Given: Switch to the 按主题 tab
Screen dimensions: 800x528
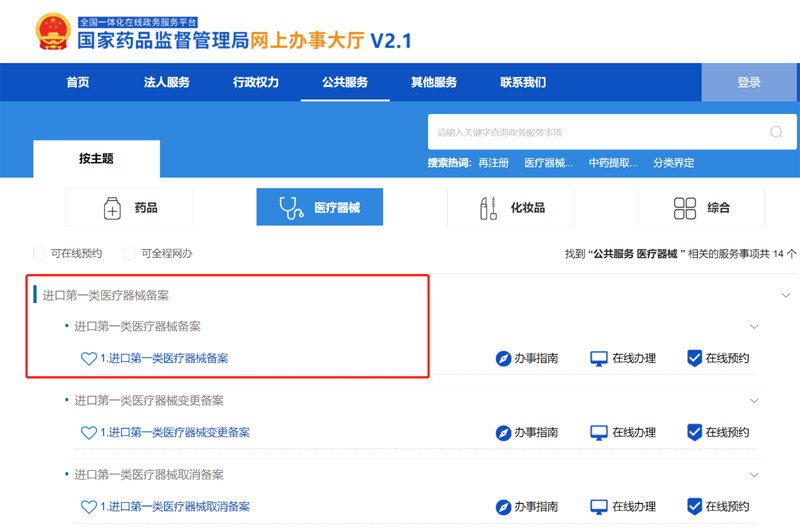Looking at the screenshot, I should coord(96,159).
